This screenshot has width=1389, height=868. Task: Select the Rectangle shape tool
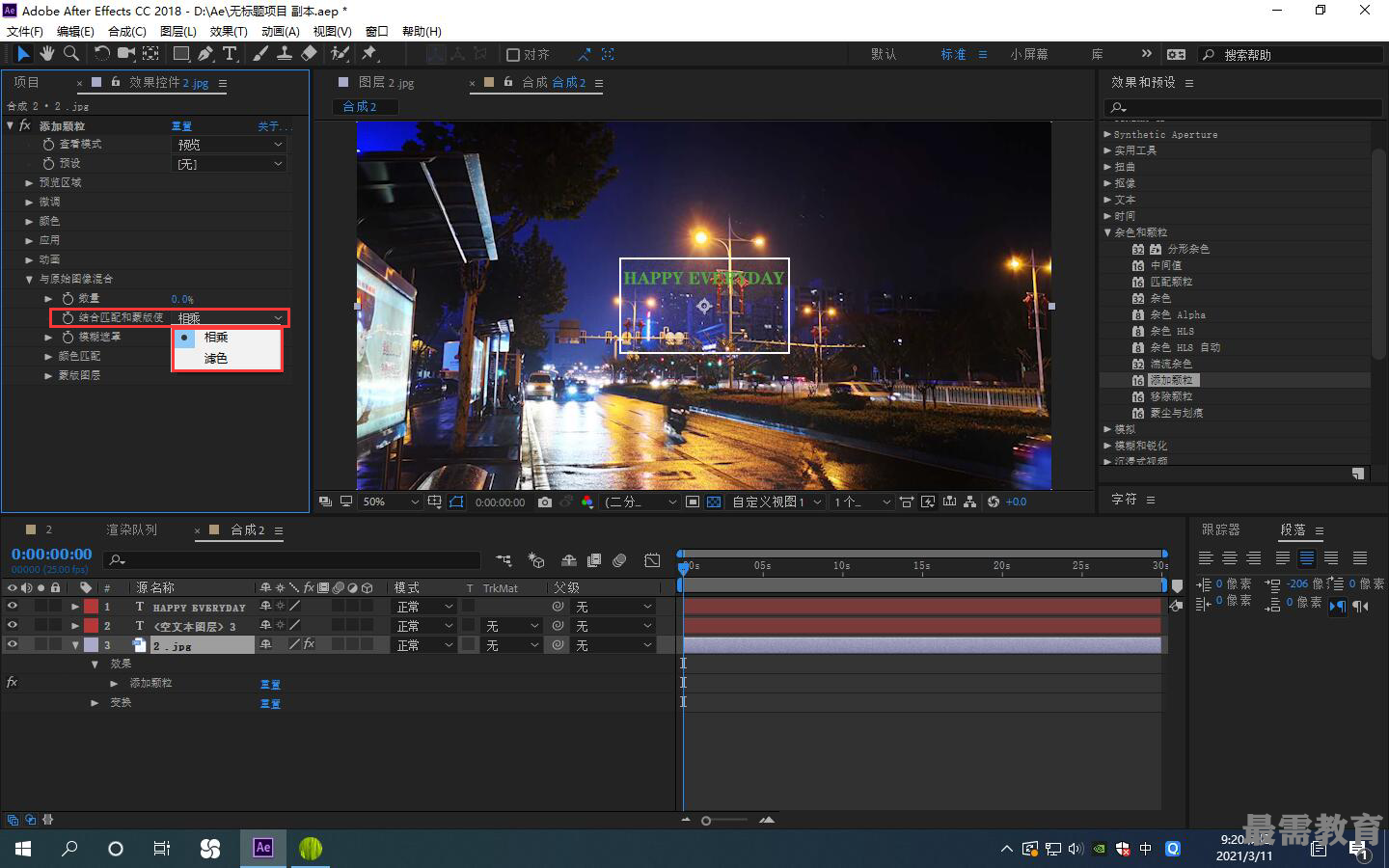click(180, 54)
